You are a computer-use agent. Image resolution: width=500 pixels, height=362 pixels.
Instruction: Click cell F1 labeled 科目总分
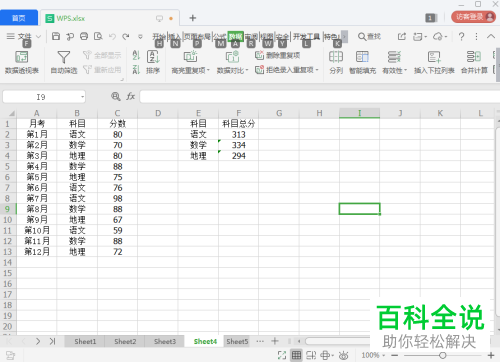pyautogui.click(x=239, y=124)
